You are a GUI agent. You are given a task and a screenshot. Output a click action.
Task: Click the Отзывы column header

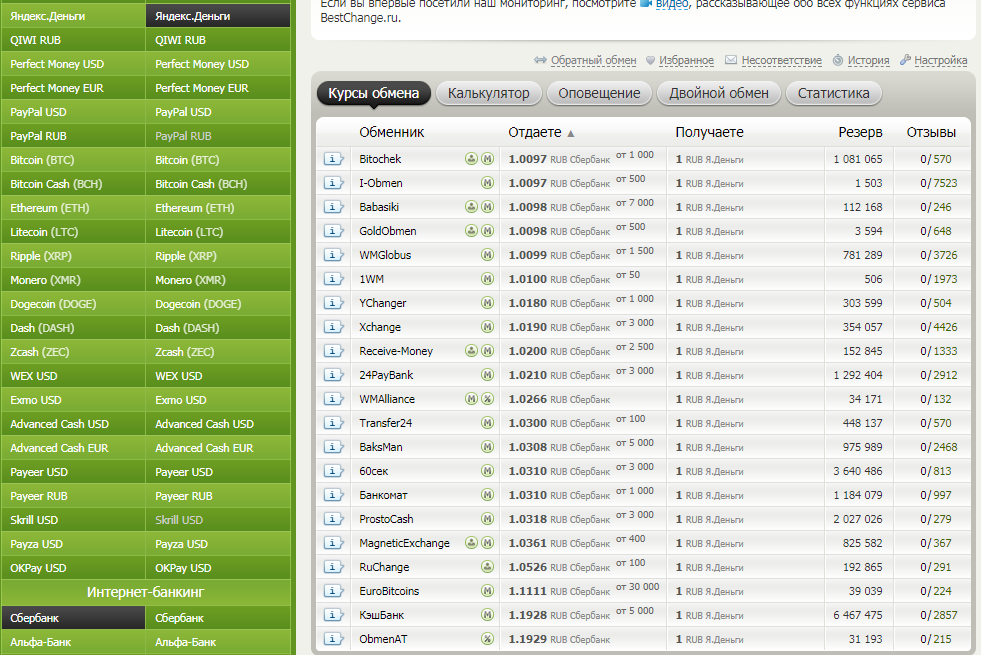pyautogui.click(x=931, y=132)
